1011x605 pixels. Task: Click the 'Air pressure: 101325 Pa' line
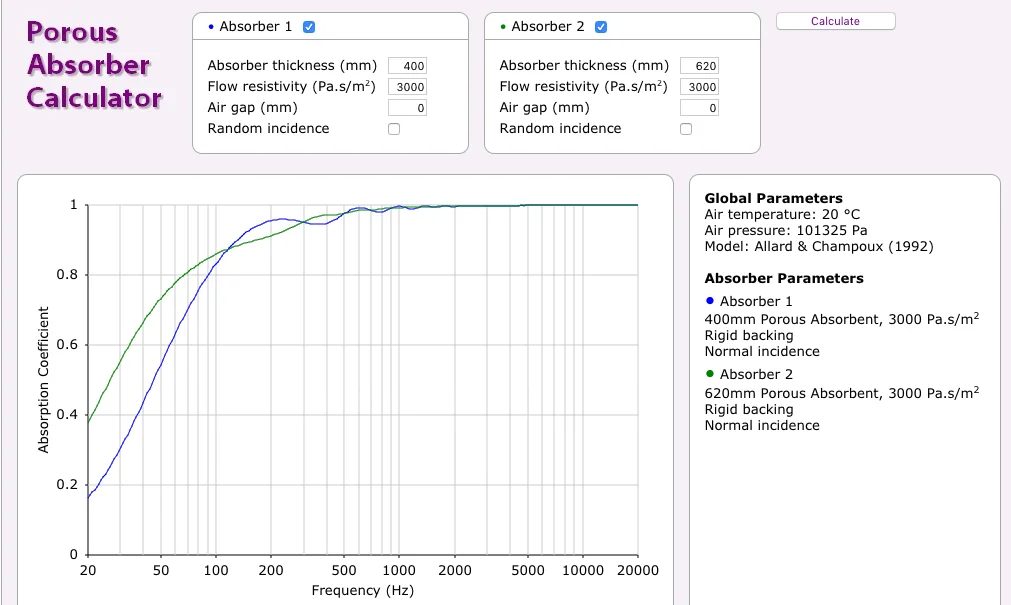pos(786,230)
